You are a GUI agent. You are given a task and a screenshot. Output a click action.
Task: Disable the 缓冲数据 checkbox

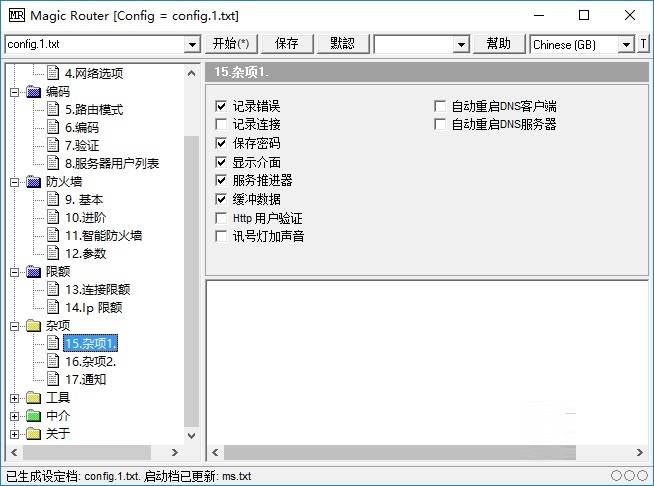[221, 199]
